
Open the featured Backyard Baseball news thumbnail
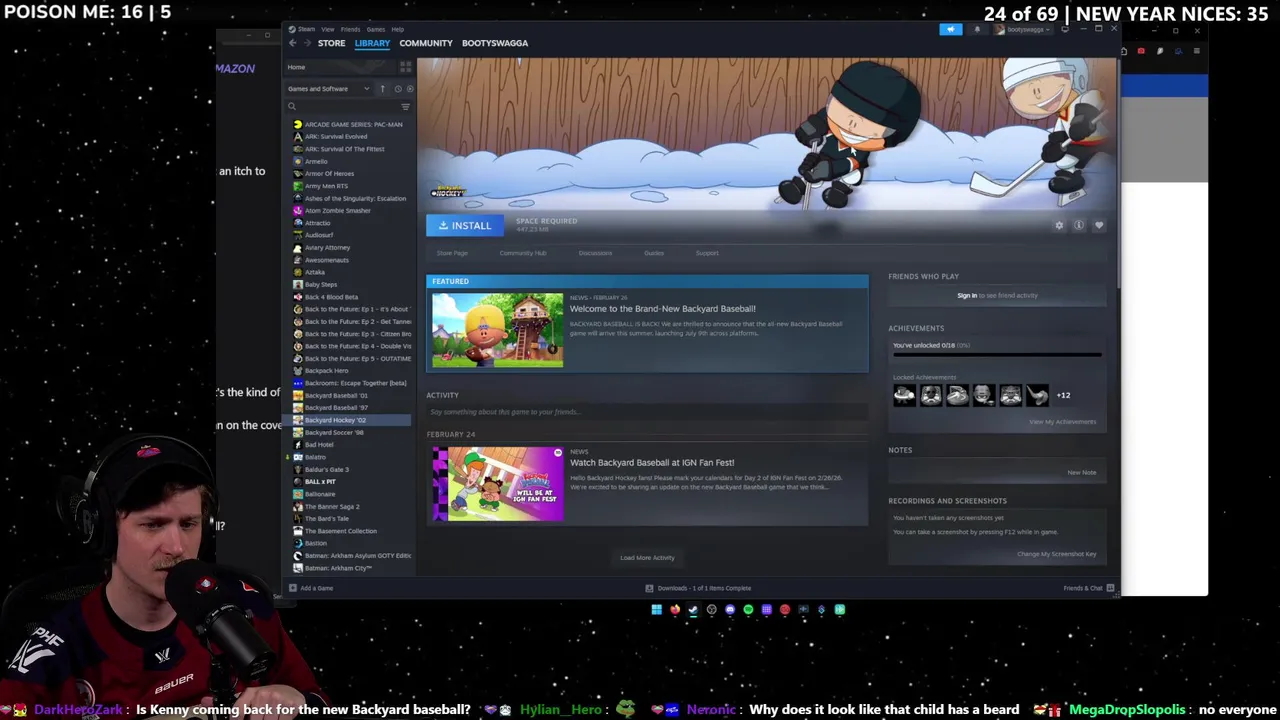click(x=498, y=330)
